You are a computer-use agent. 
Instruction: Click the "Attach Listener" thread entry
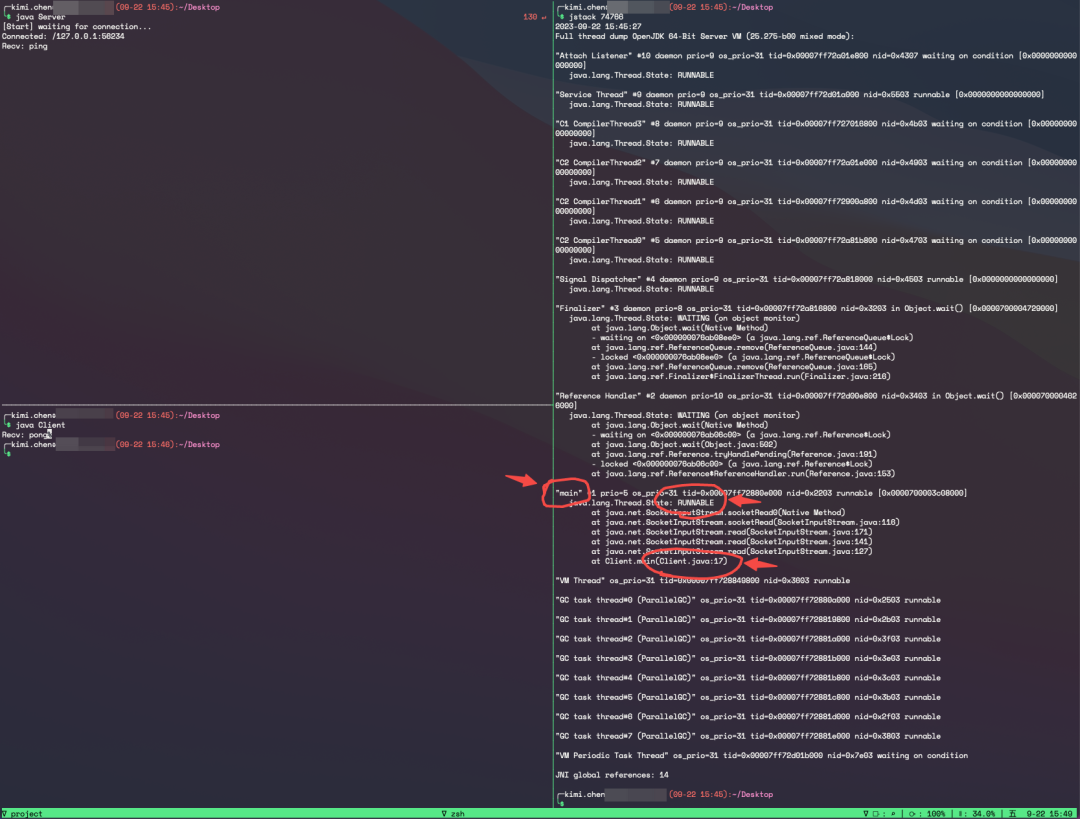click(816, 60)
